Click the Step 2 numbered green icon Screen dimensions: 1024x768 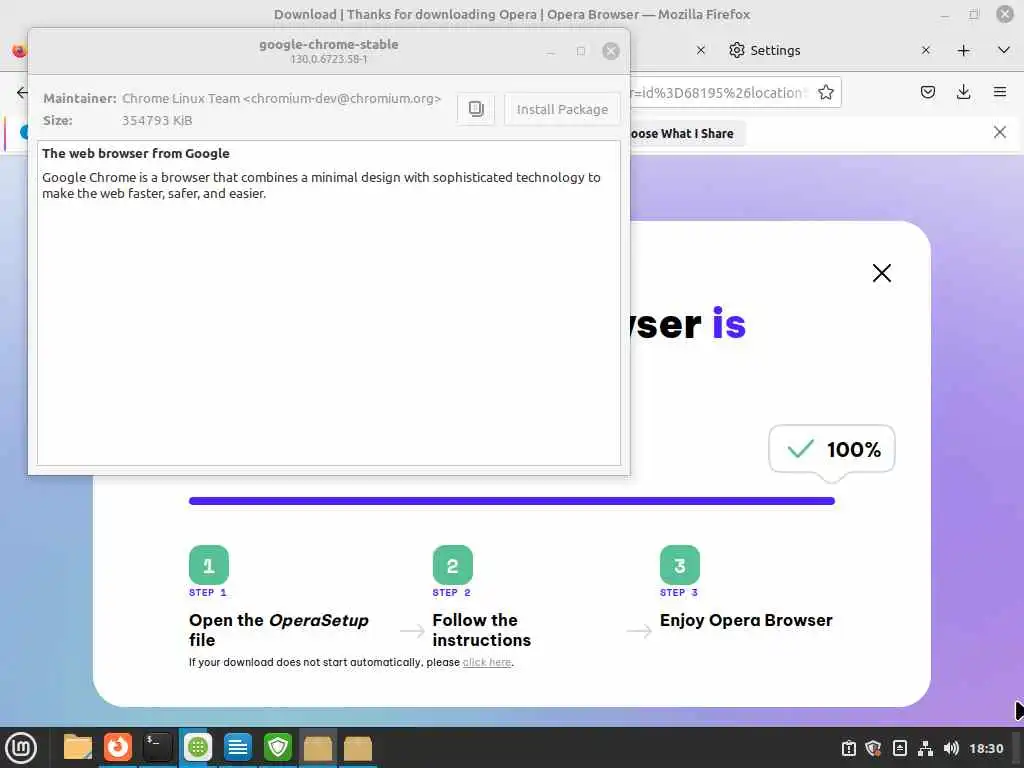pos(452,565)
